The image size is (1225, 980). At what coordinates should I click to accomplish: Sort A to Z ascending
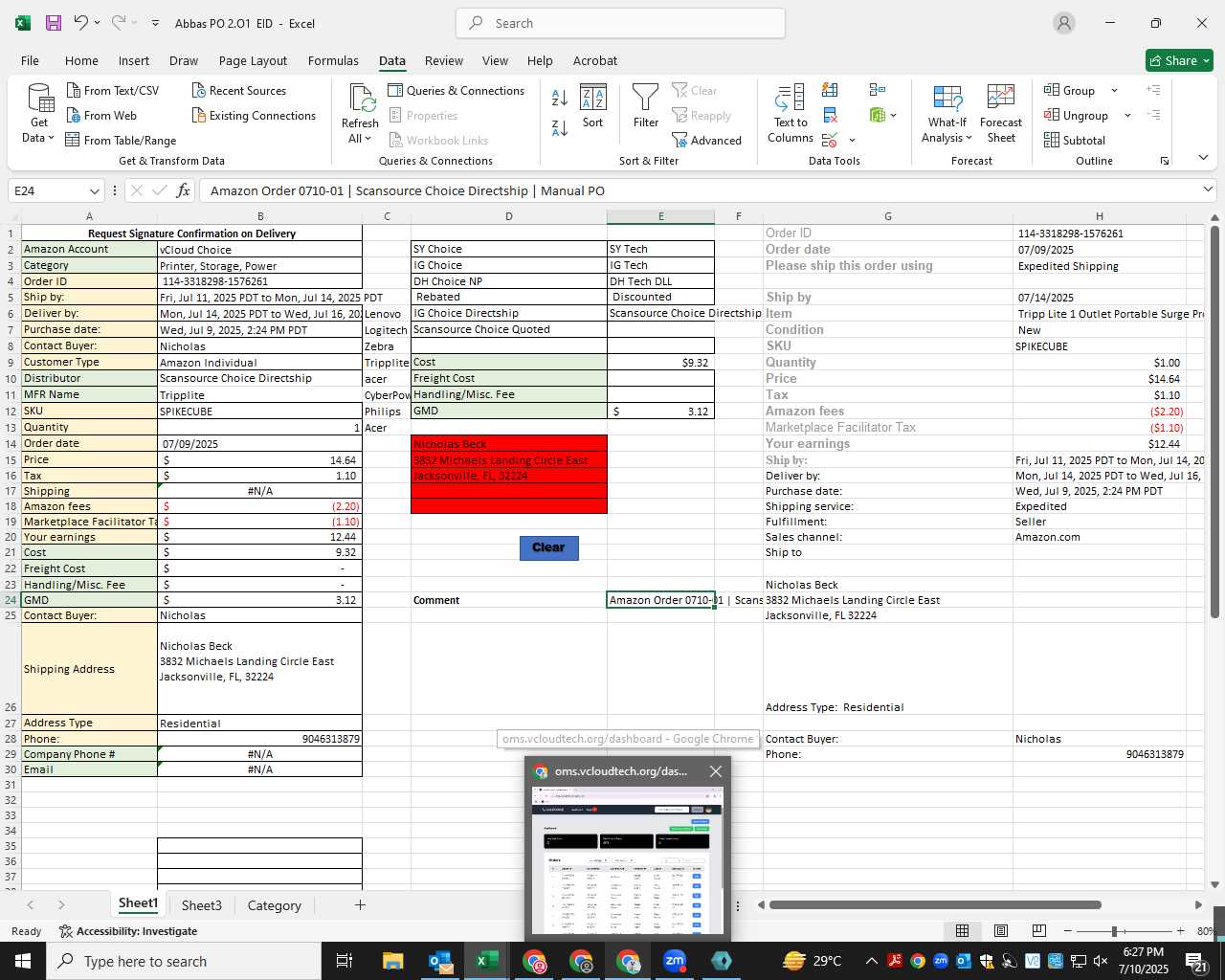pyautogui.click(x=560, y=98)
